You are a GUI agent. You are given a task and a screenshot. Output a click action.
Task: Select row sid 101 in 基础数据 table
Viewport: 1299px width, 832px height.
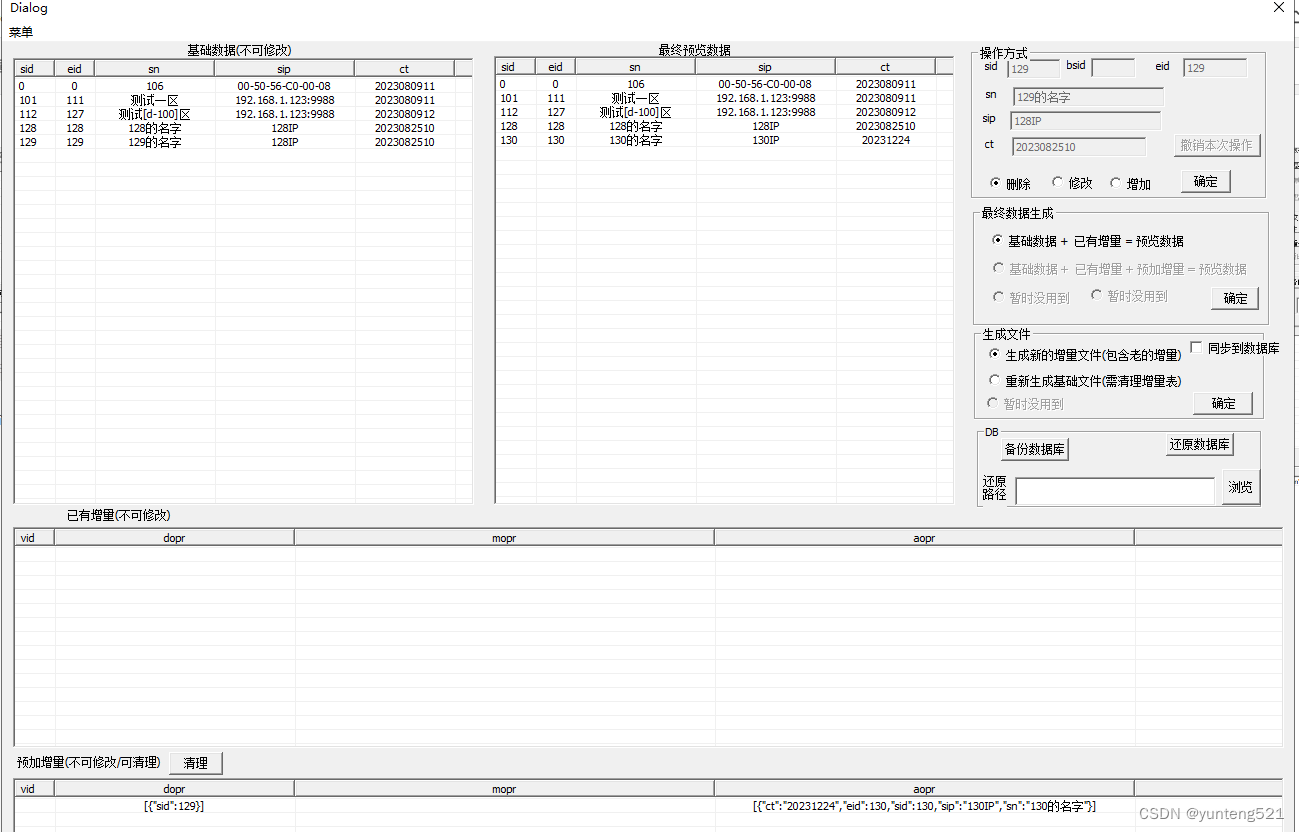(243, 100)
